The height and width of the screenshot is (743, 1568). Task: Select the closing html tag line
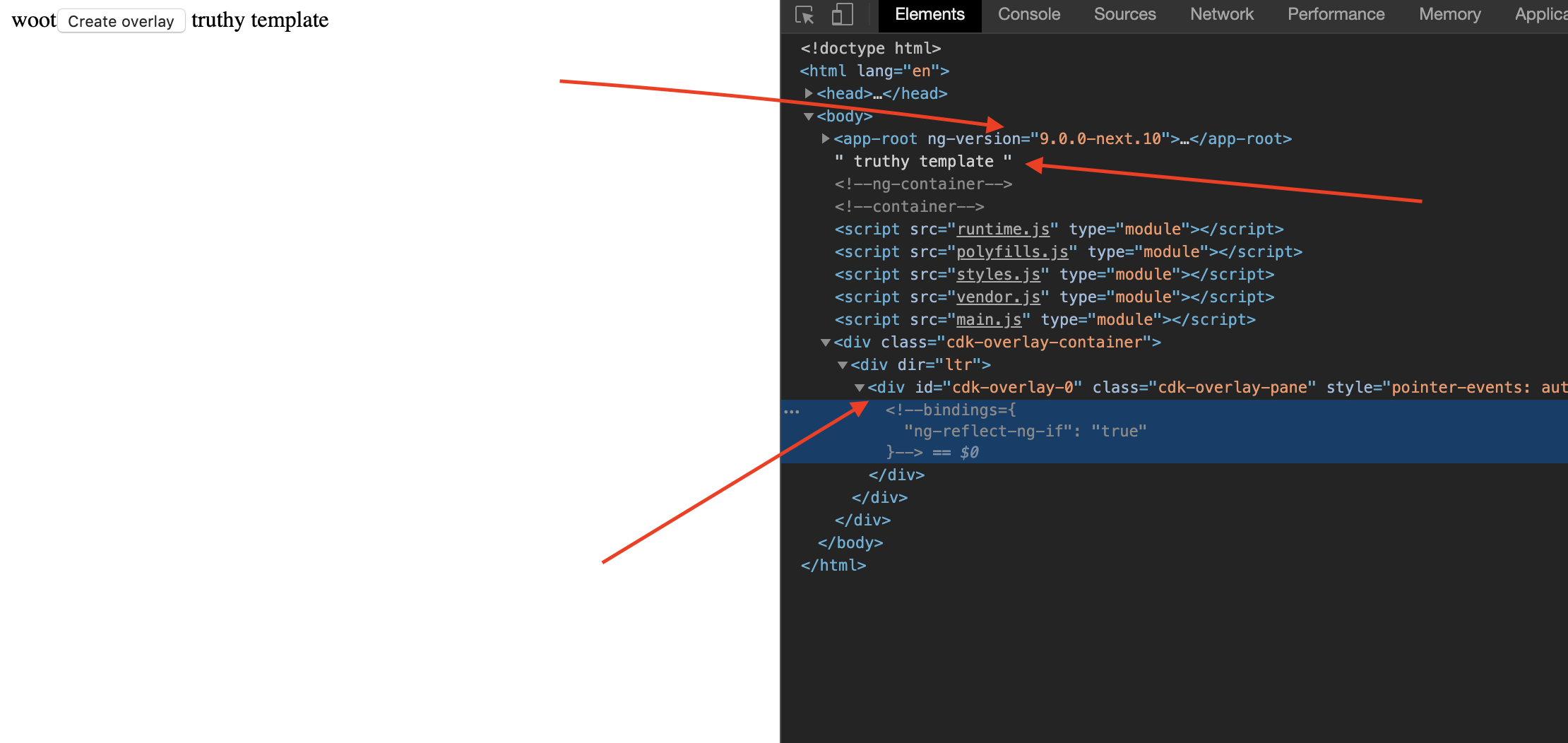click(x=833, y=565)
